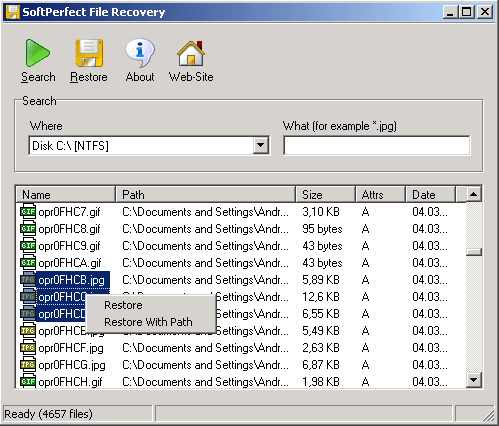Screen dimensions: 499x426
Task: Open the About info bubble icon
Action: [140, 53]
